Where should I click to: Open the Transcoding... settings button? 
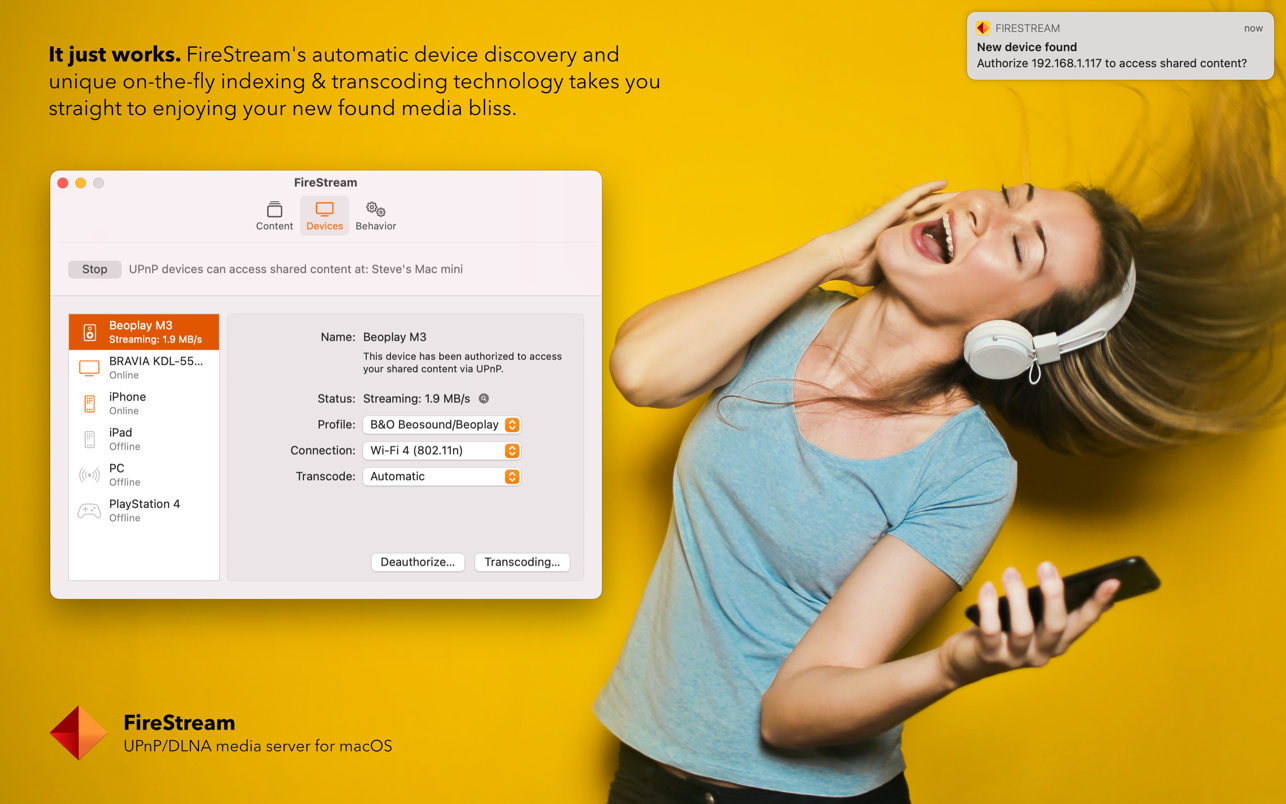tap(522, 562)
